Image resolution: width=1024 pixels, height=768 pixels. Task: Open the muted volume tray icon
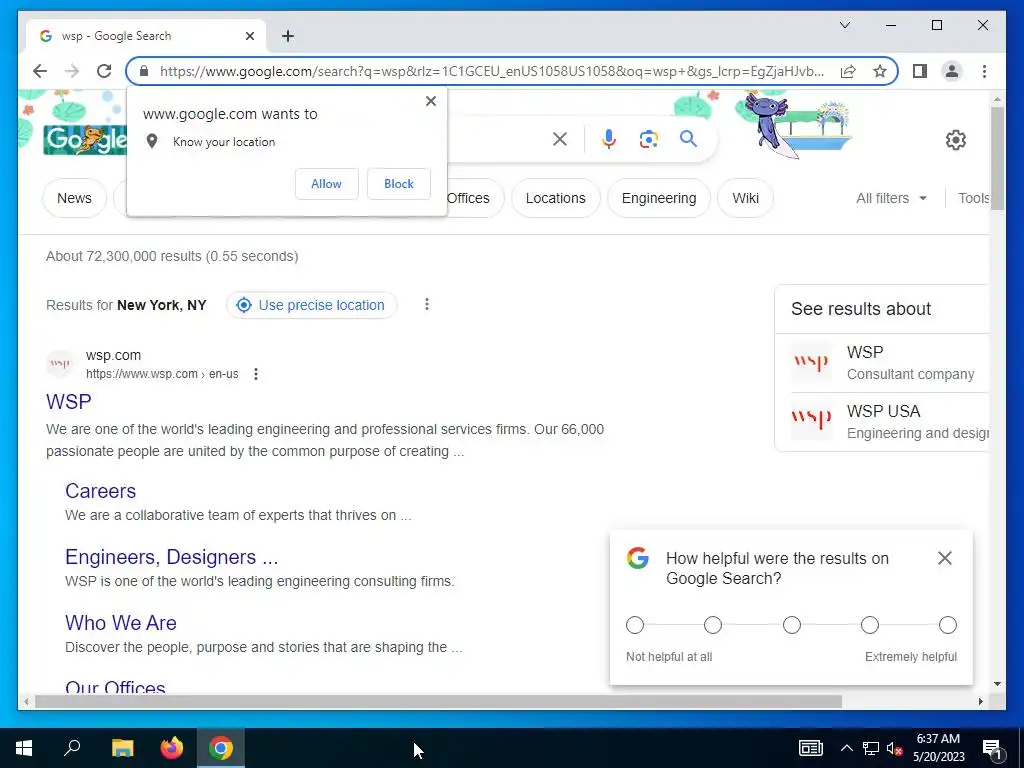tap(894, 748)
